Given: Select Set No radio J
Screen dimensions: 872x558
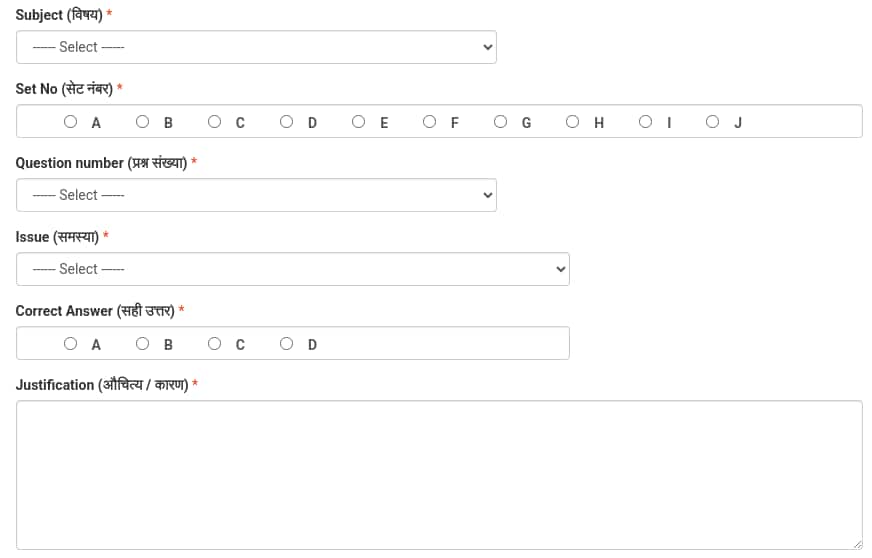Looking at the screenshot, I should (712, 122).
